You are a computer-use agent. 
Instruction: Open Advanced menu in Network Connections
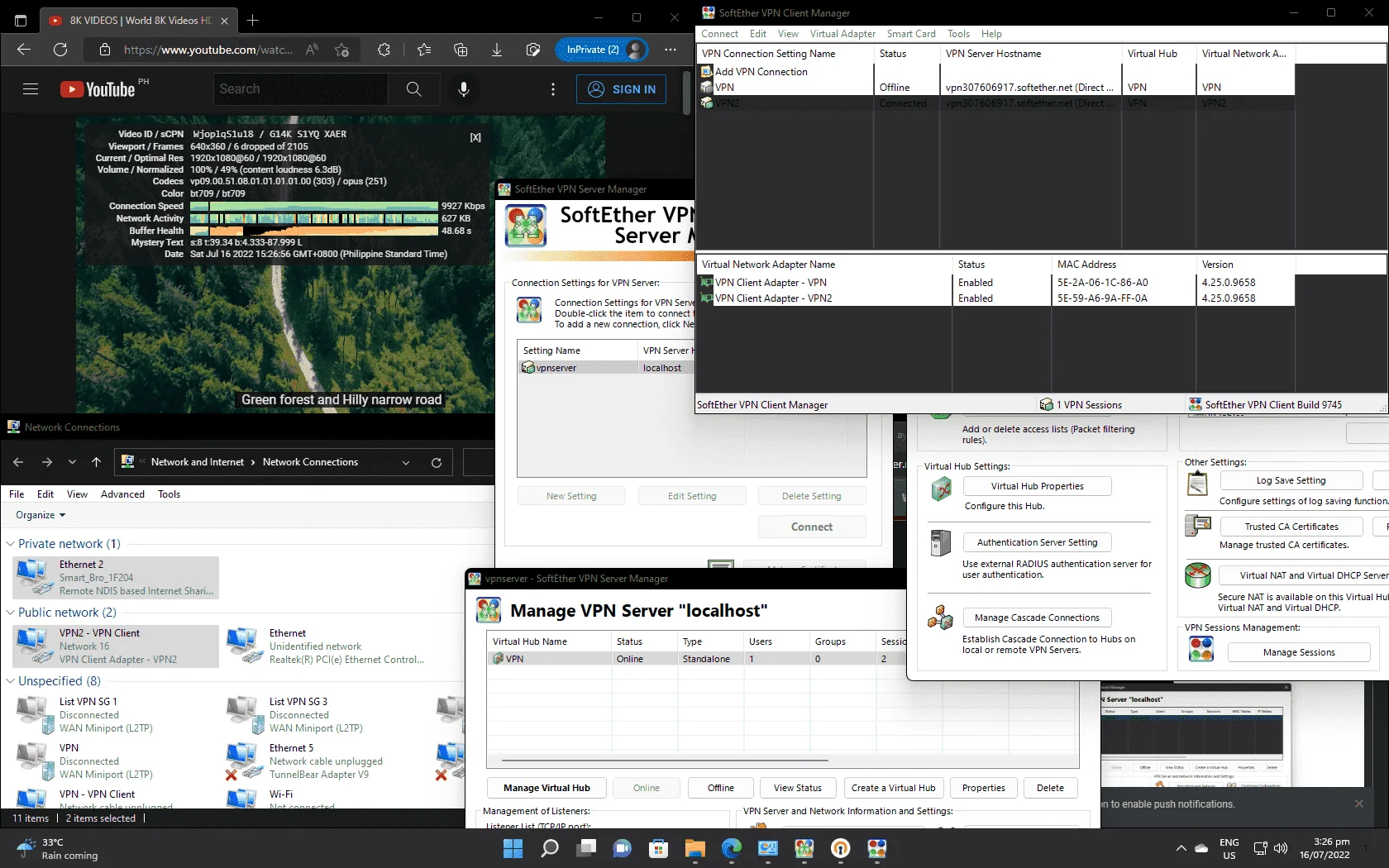pos(122,494)
